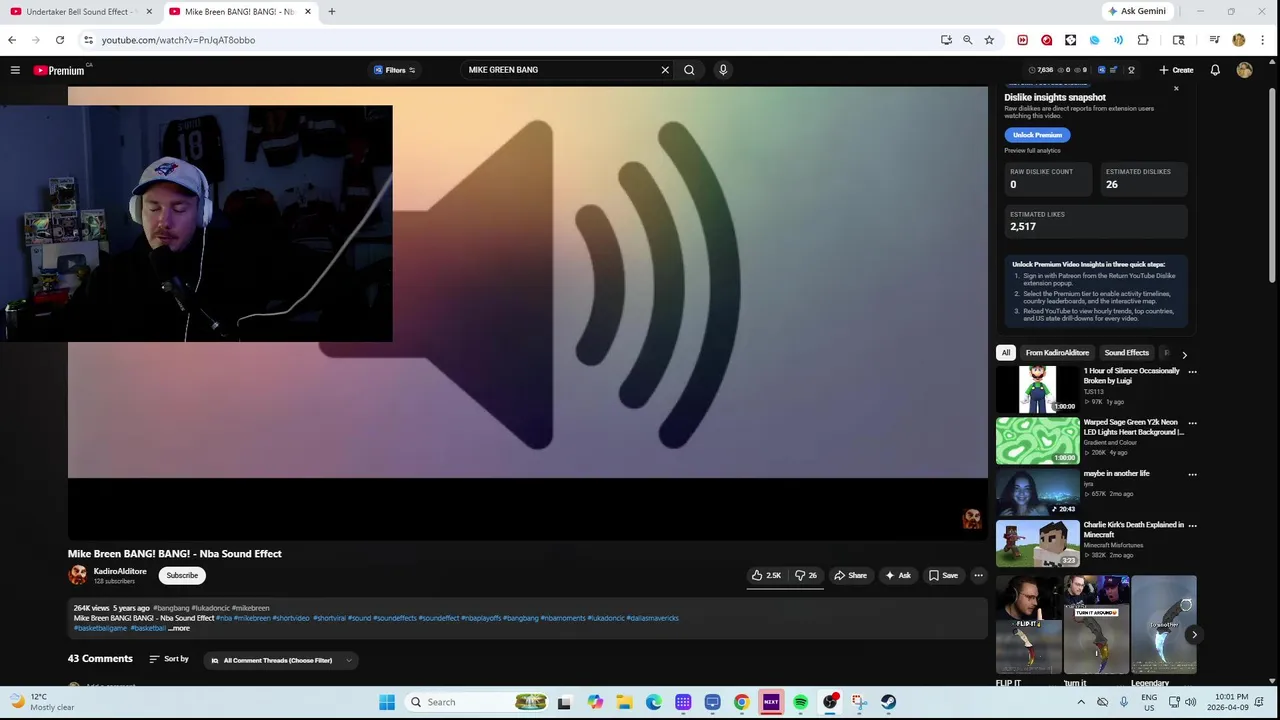The height and width of the screenshot is (720, 1280).
Task: Open options for 1 Hour of Silence video
Action: point(1192,372)
